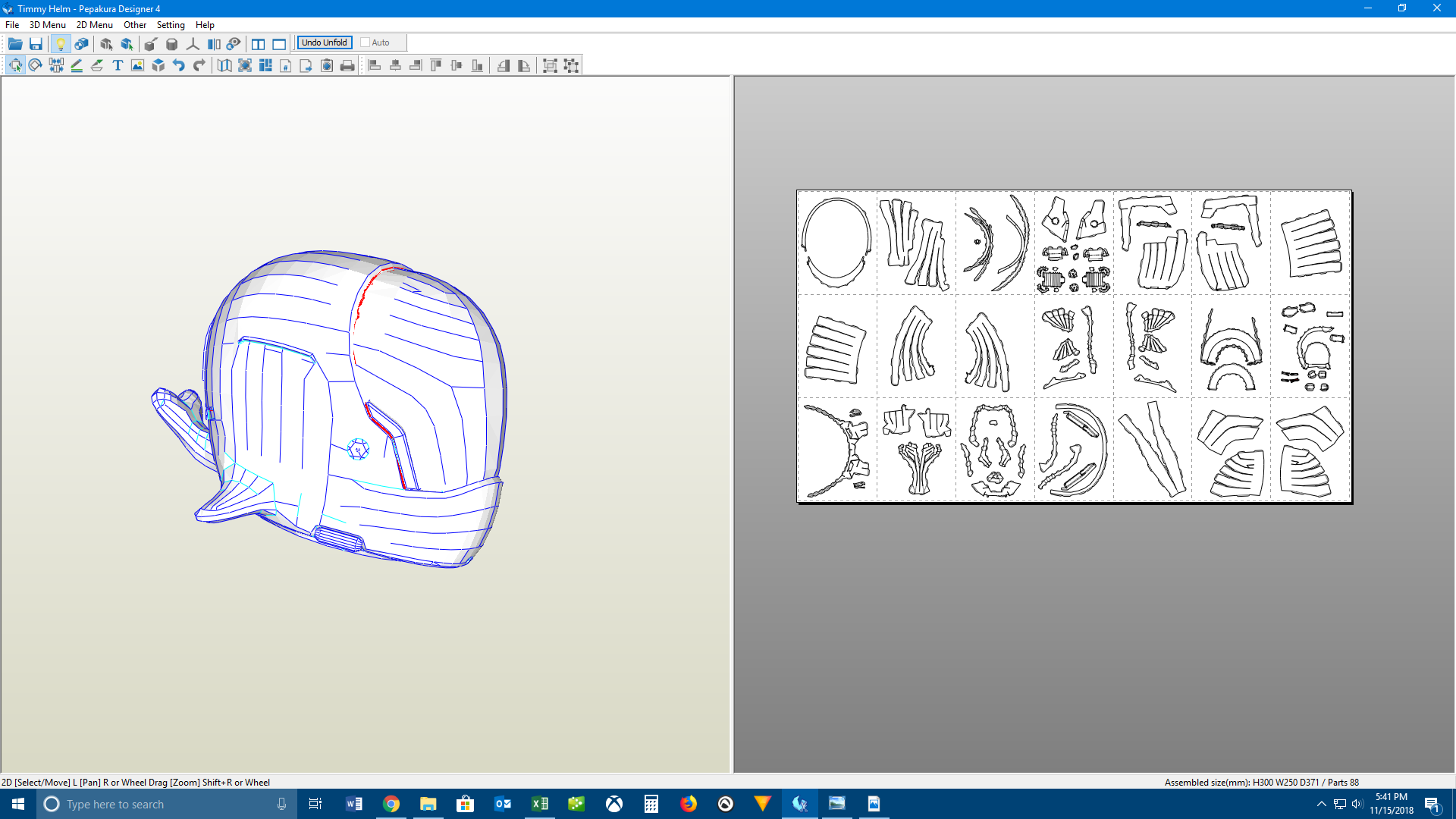Open the File menu
This screenshot has height=819, width=1456.
point(12,24)
